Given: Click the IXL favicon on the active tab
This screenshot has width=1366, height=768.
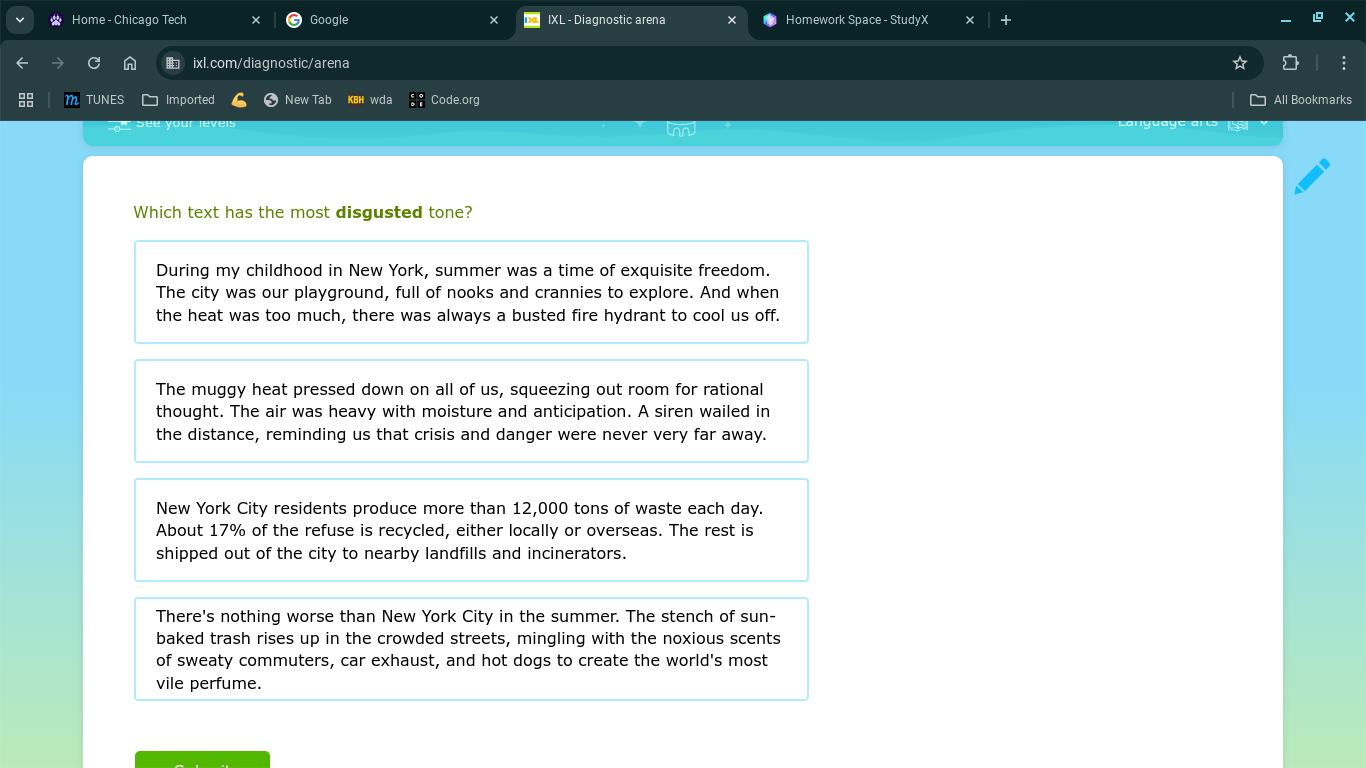Looking at the screenshot, I should pyautogui.click(x=532, y=20).
